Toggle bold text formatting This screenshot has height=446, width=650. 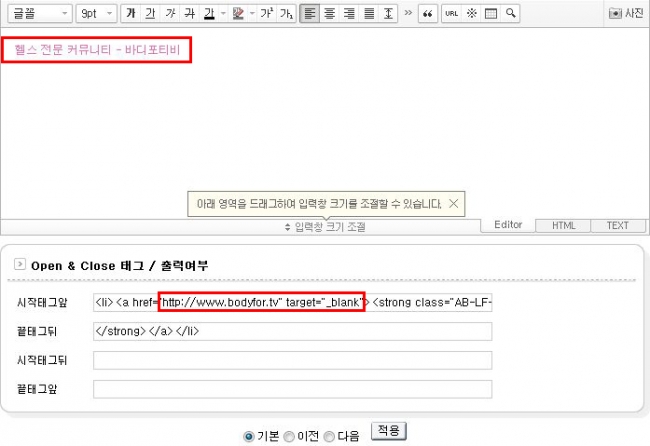click(130, 14)
